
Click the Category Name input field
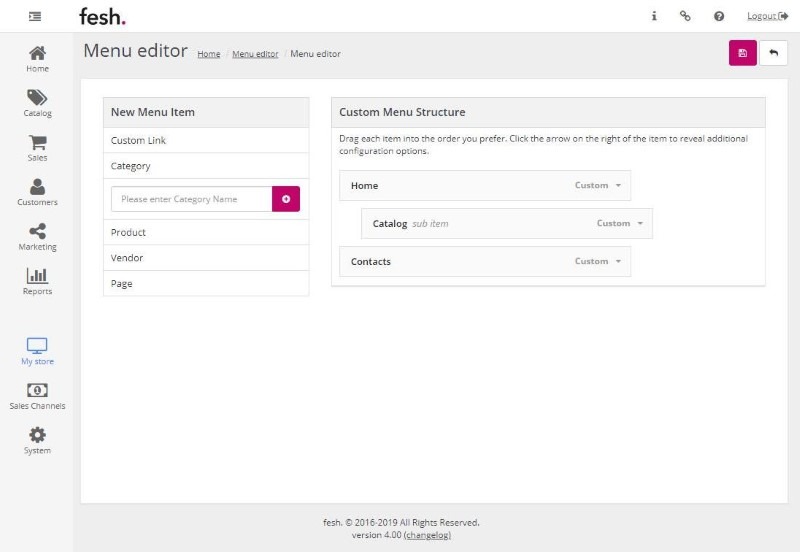pos(191,199)
